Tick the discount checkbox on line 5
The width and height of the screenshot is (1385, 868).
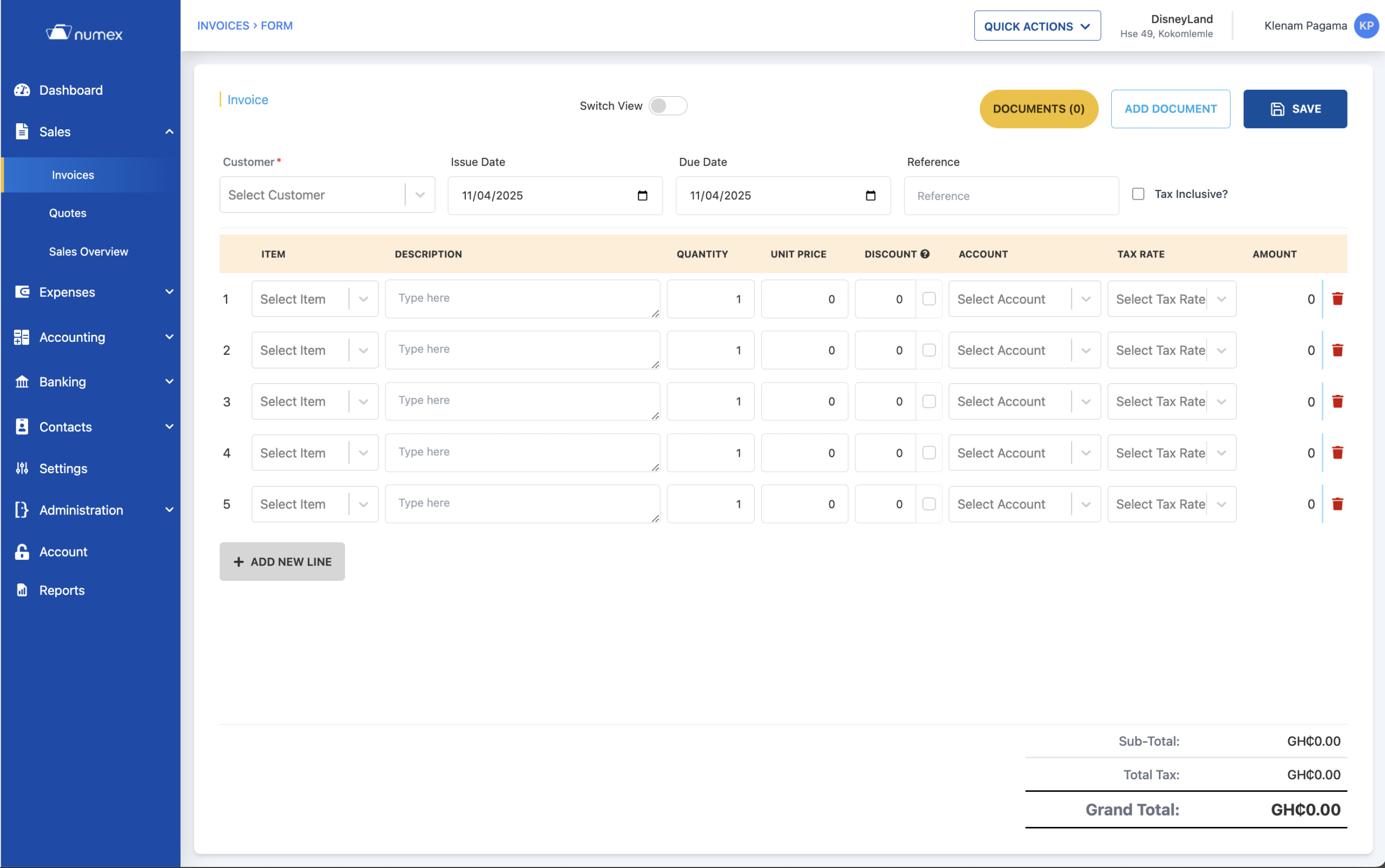[x=929, y=504]
